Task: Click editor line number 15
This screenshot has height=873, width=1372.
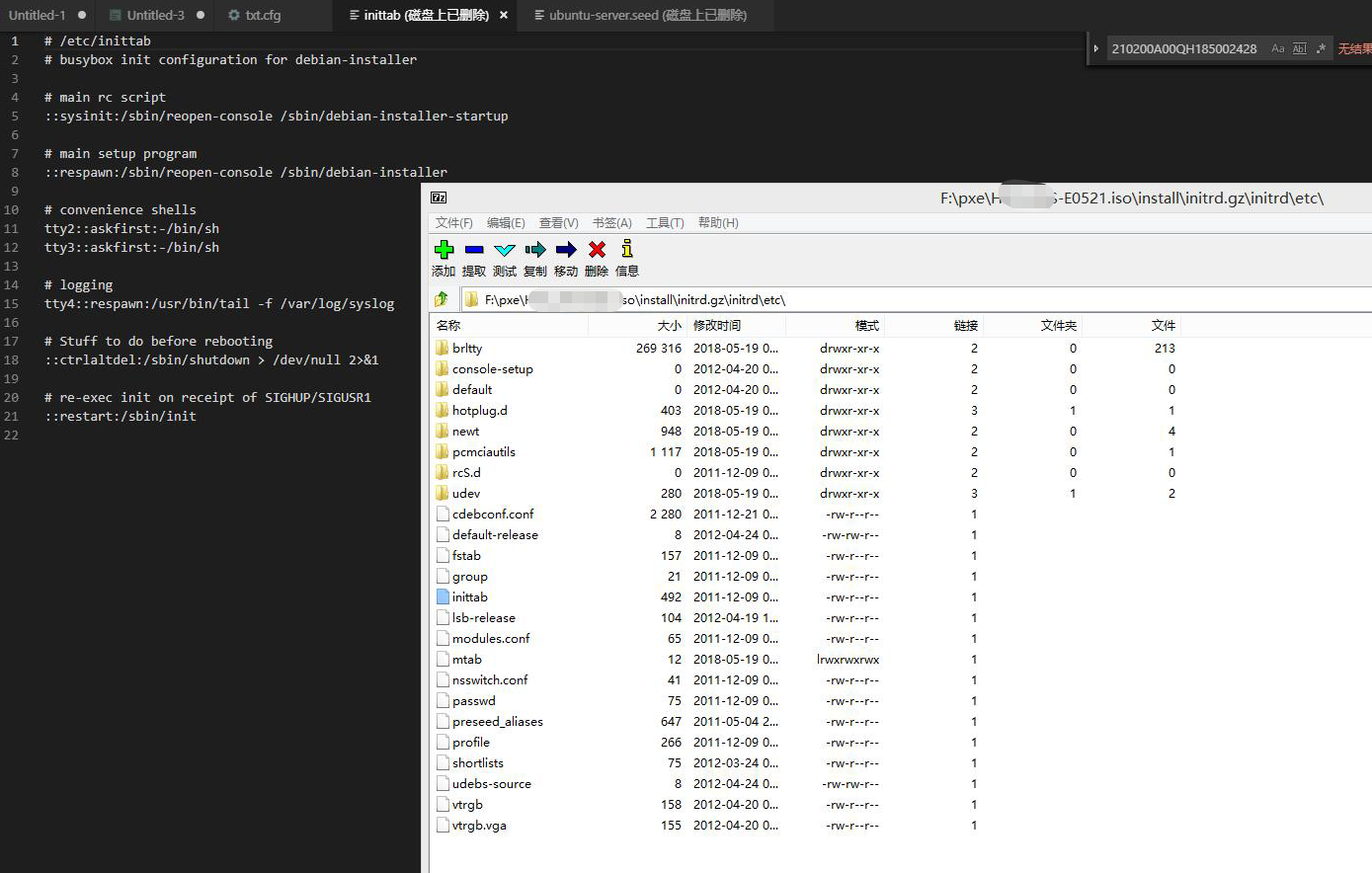Action: (x=12, y=303)
